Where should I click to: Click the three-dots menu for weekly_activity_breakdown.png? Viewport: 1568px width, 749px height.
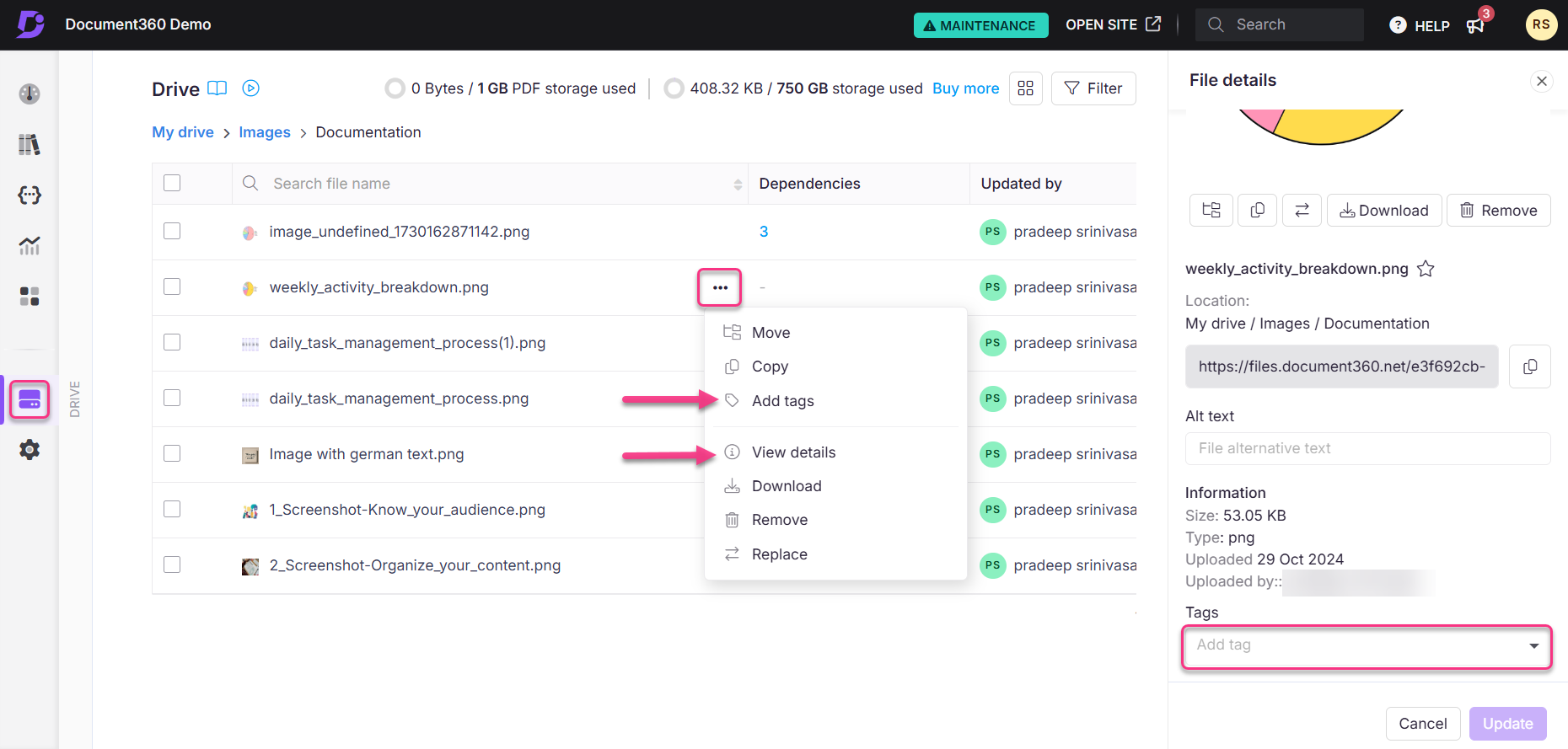point(720,287)
